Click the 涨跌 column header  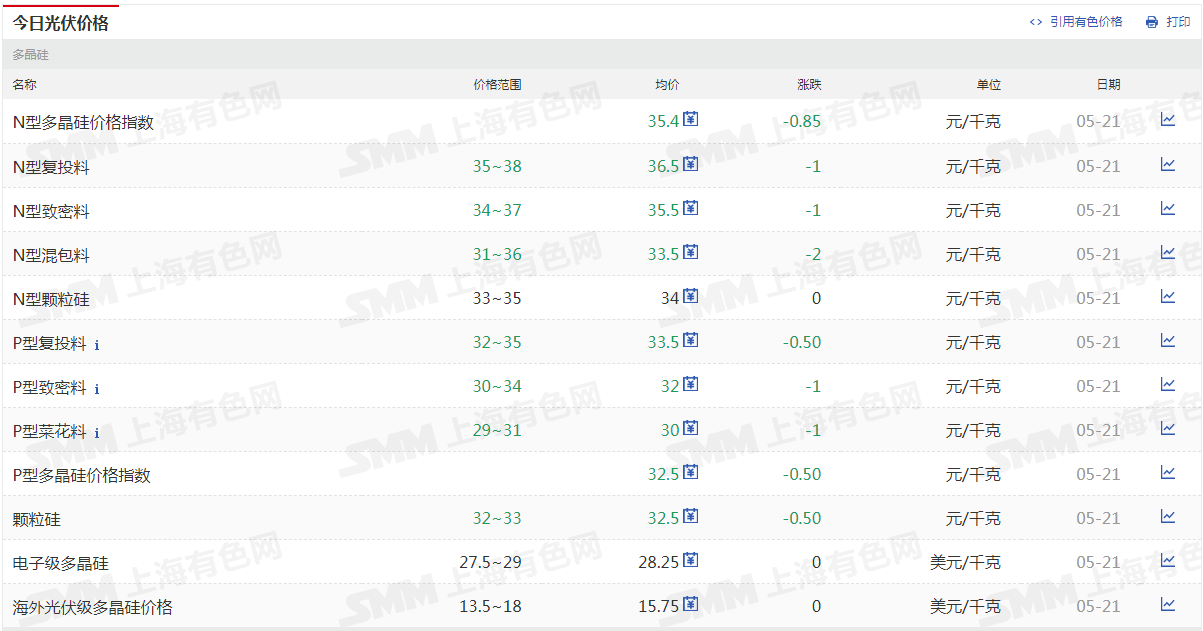click(809, 85)
